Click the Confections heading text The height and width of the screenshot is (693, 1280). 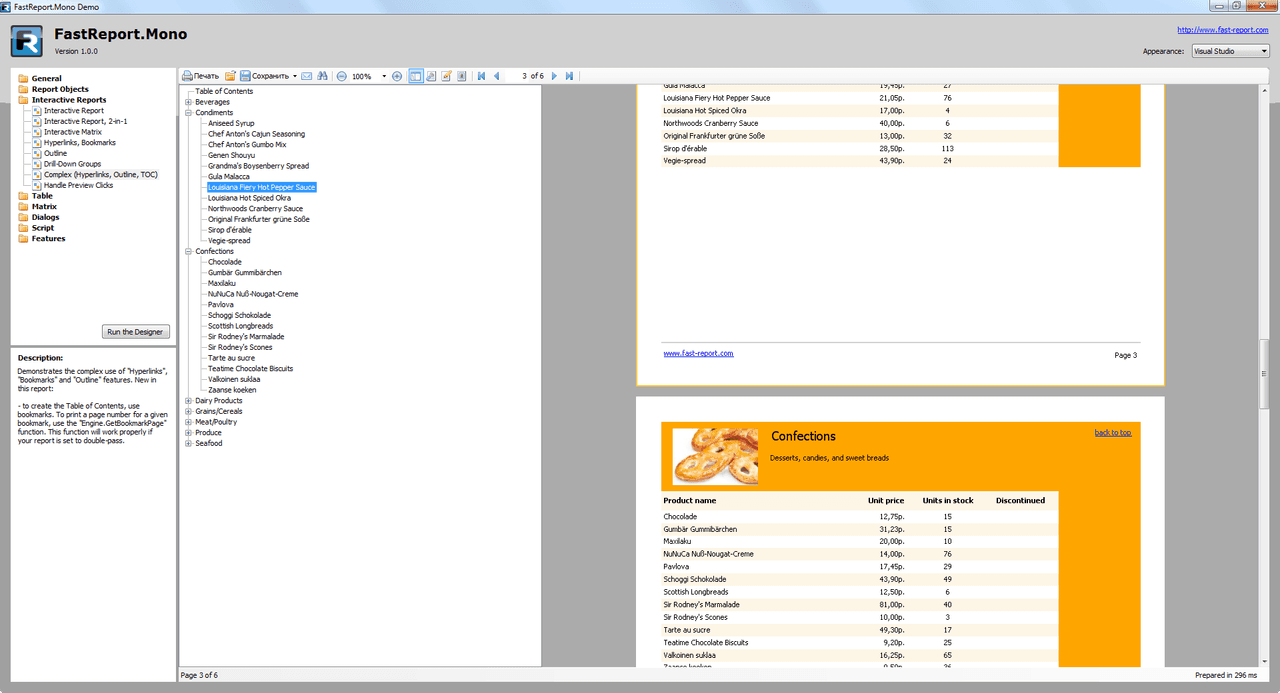[x=803, y=436]
